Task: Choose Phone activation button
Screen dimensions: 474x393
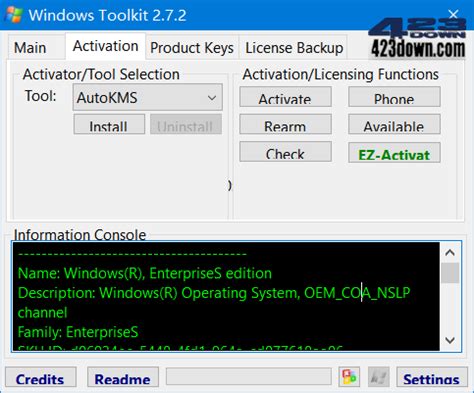Action: coord(394,97)
